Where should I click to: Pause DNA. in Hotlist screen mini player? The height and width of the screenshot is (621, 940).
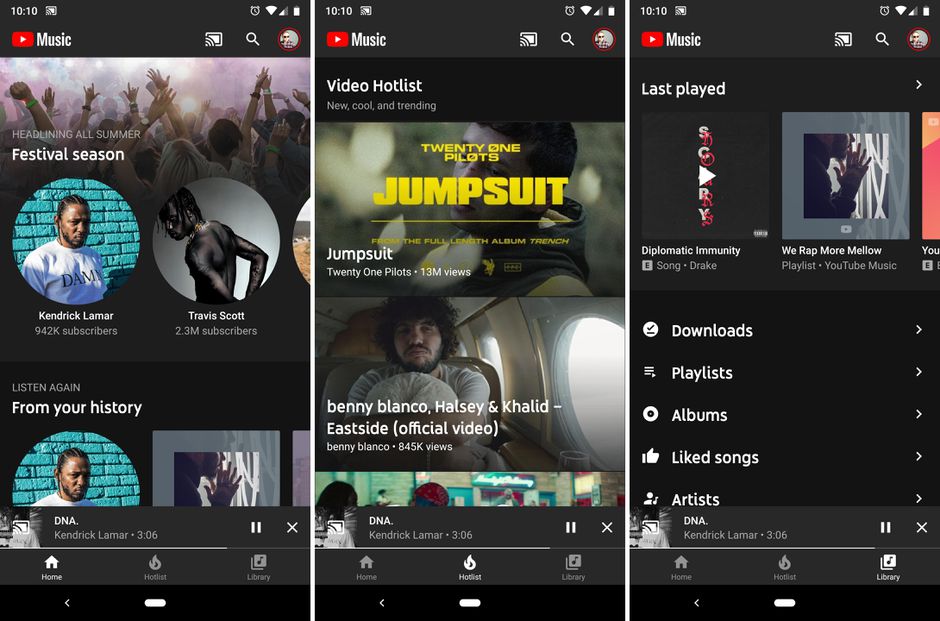[x=571, y=527]
